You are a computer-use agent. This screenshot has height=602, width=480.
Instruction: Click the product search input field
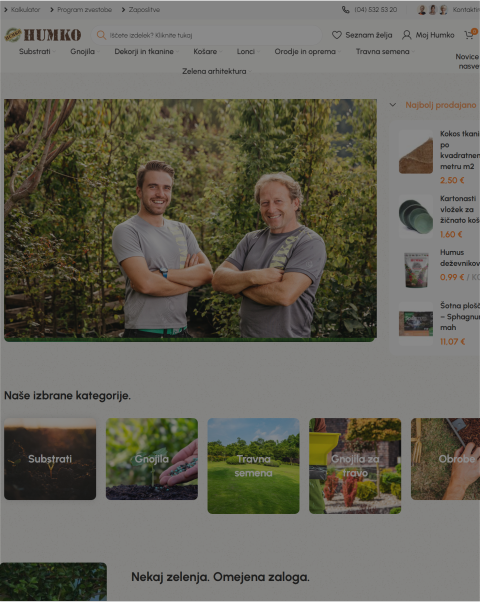(x=207, y=35)
